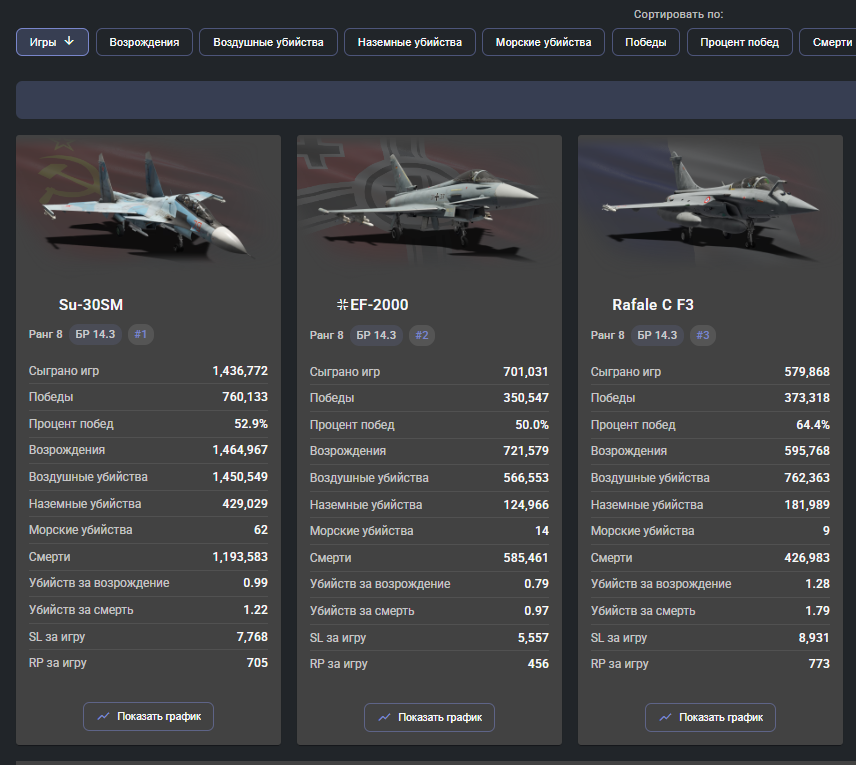Screen dimensions: 856x765
Task: Show graph for Rafale C F3
Action: pyautogui.click(x=710, y=717)
